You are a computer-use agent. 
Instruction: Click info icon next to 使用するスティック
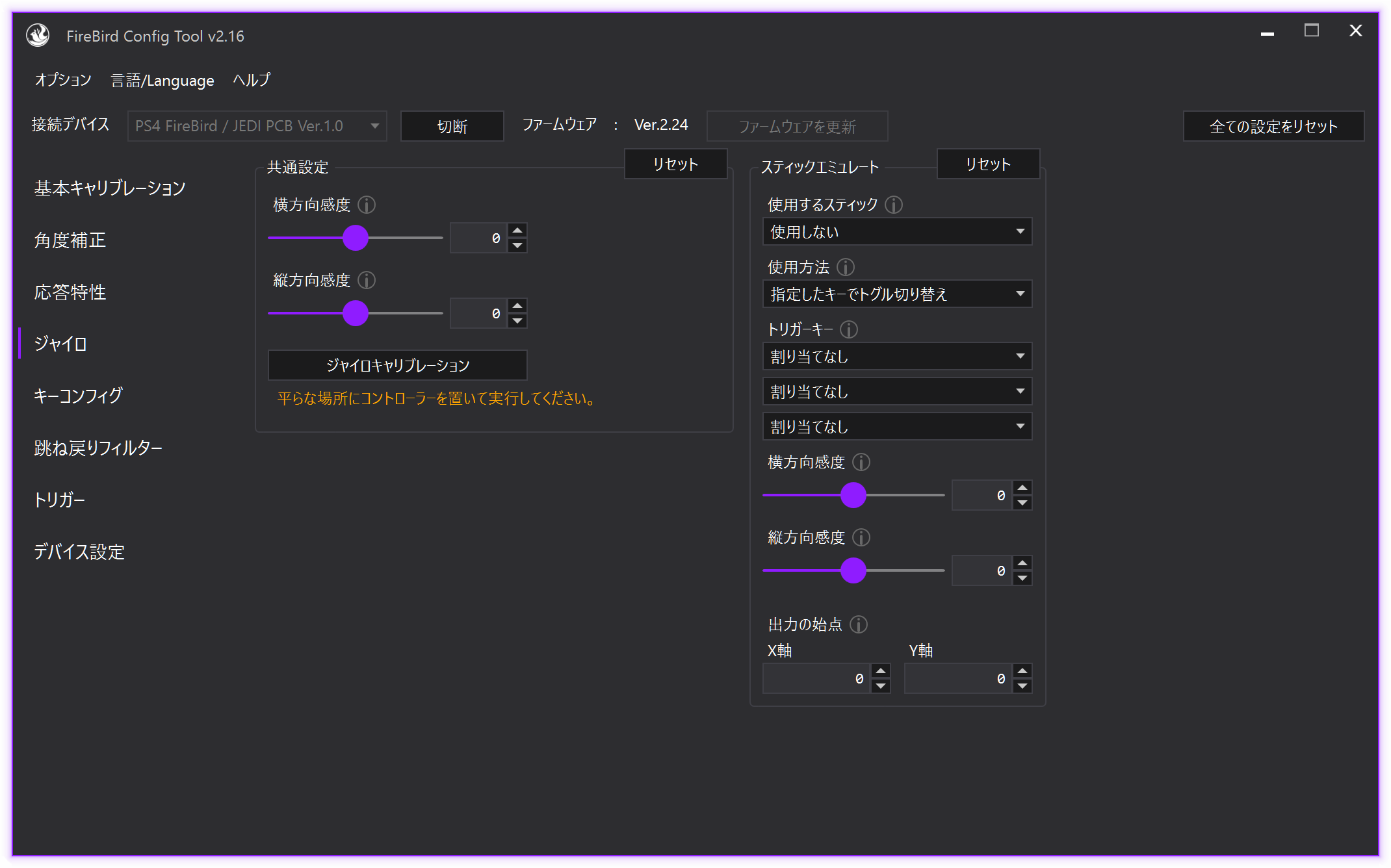pos(894,205)
